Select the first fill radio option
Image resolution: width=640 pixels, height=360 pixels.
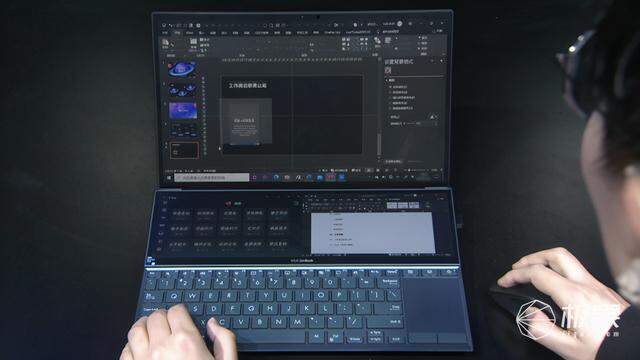[391, 87]
